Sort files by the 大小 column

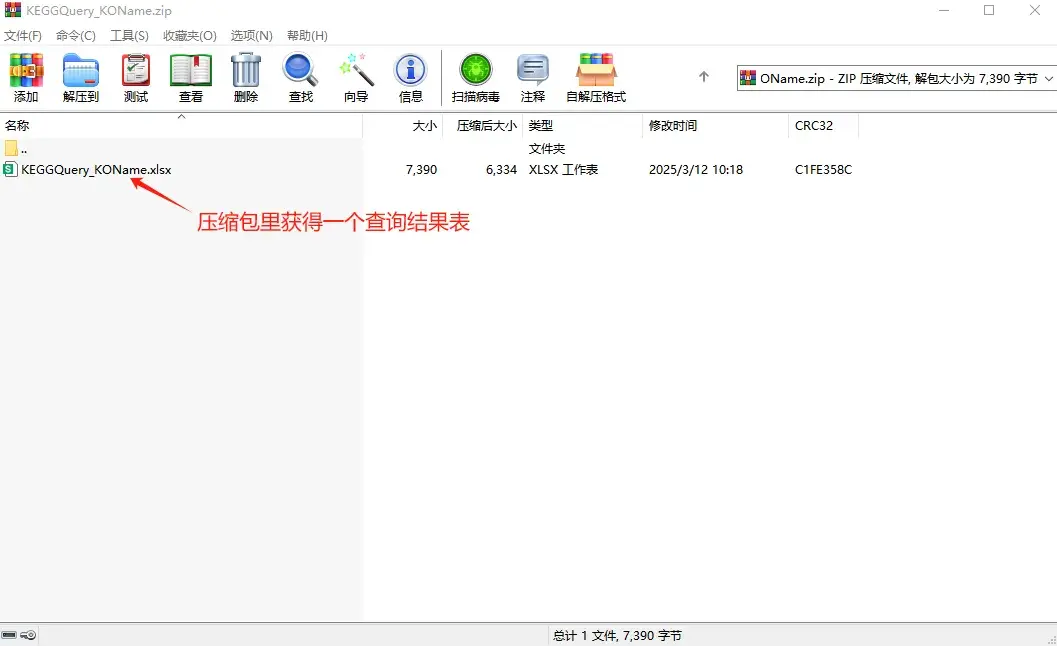point(424,125)
